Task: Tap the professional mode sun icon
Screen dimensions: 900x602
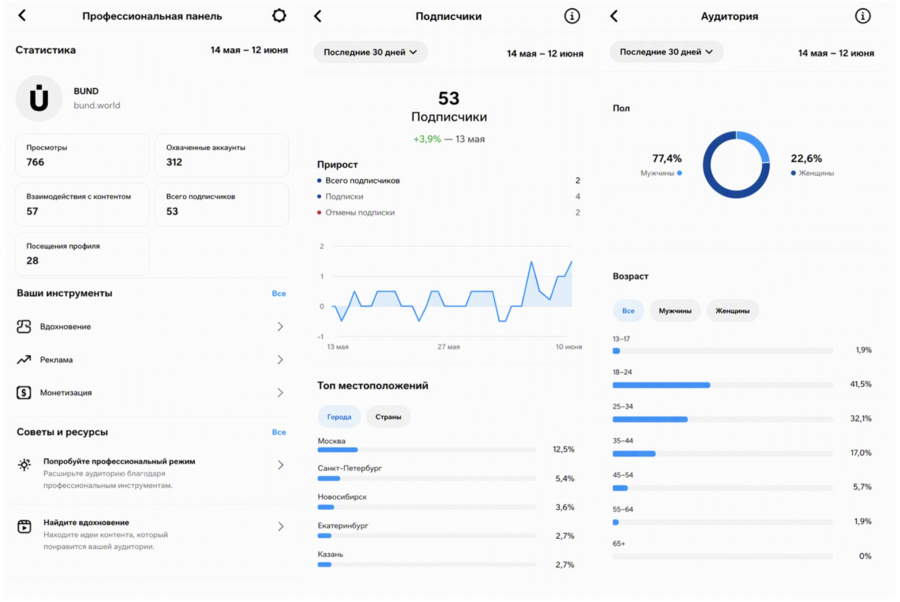Action: [x=24, y=465]
